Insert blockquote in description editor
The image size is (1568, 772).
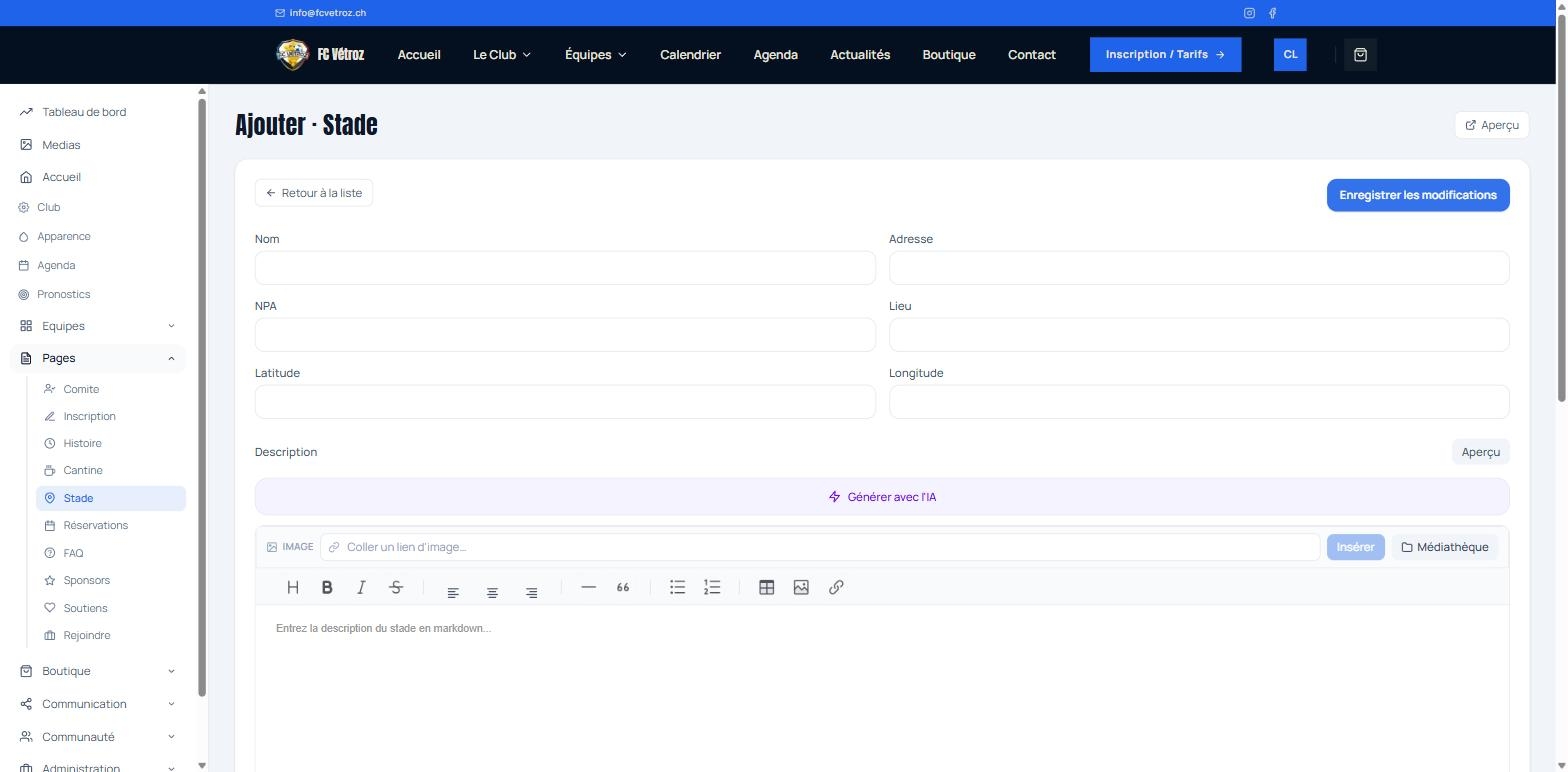pos(623,588)
